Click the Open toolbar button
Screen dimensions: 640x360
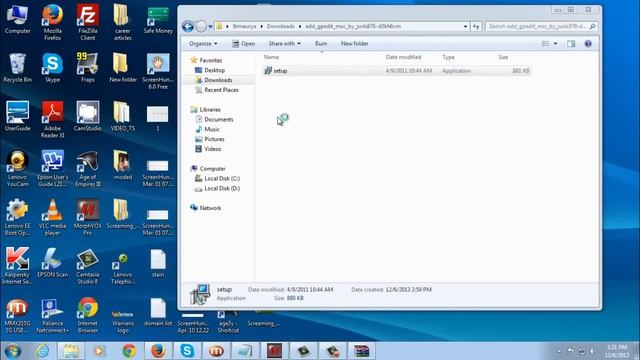[243, 43]
